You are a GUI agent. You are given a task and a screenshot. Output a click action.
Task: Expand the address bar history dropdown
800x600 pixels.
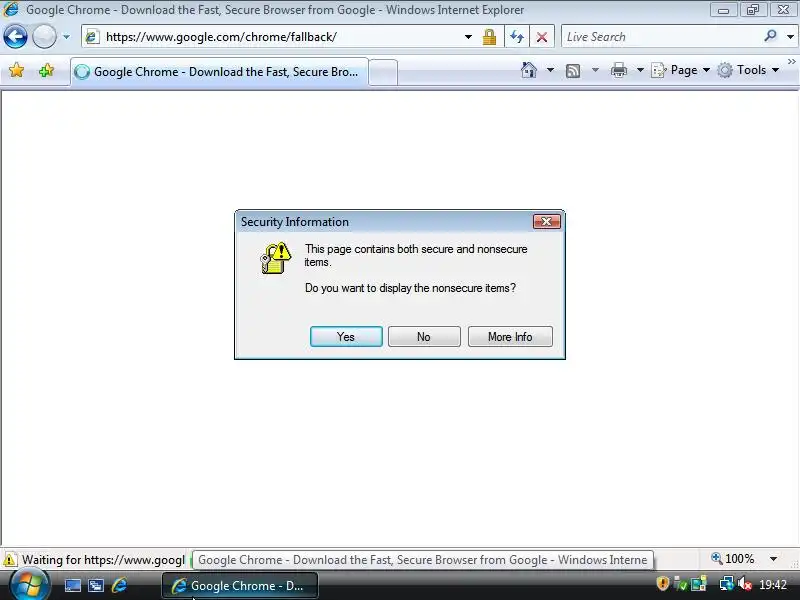(468, 37)
